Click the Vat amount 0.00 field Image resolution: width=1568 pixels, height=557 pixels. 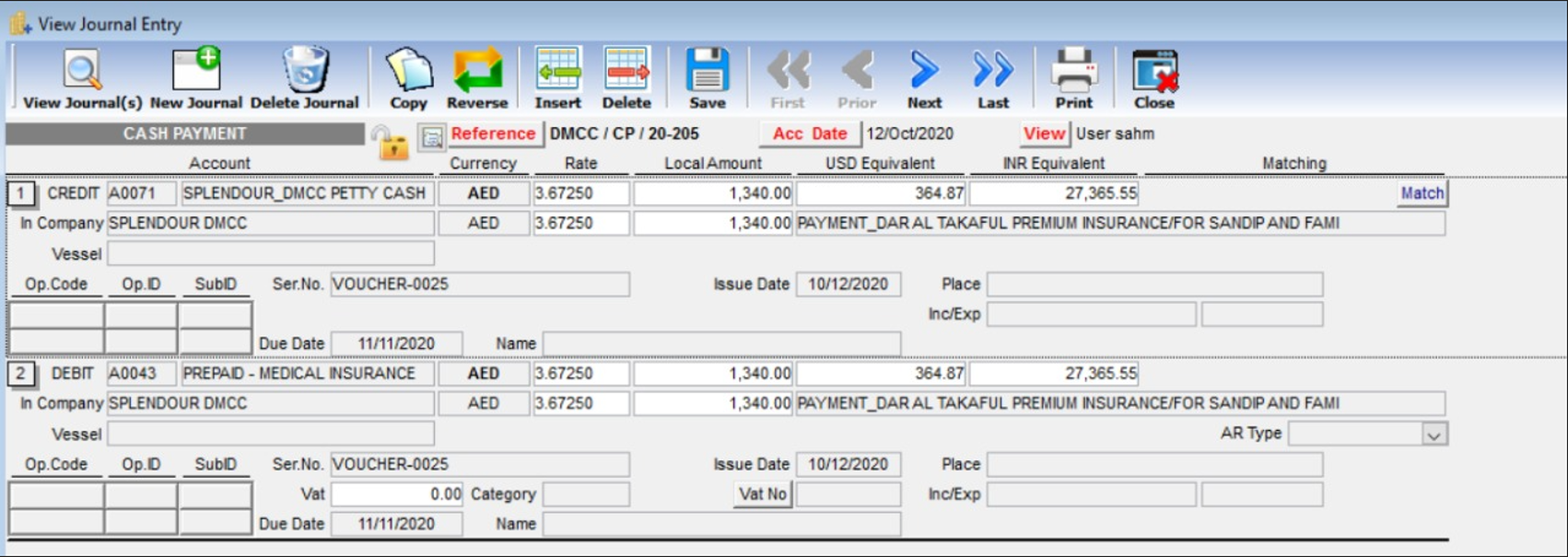[x=397, y=494]
